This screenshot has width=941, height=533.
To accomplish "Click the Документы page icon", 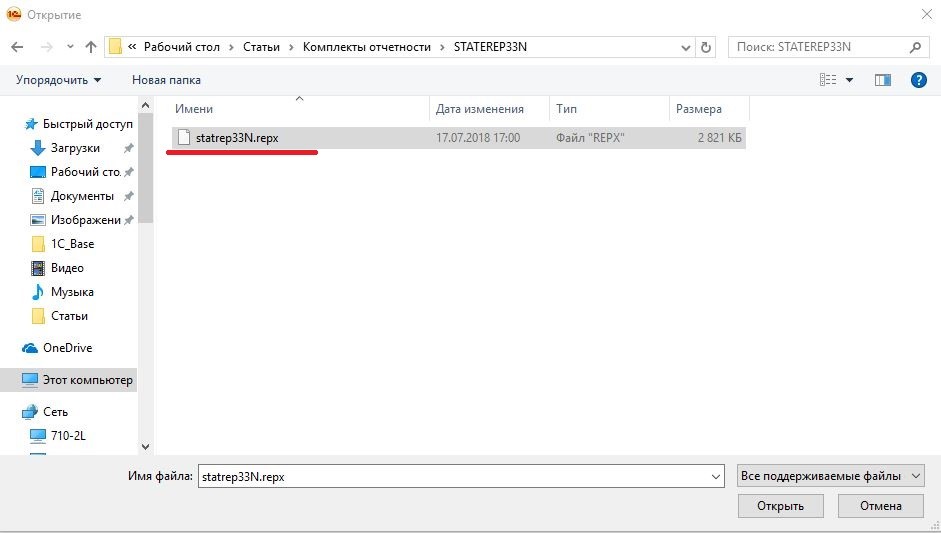I will pyautogui.click(x=38, y=196).
